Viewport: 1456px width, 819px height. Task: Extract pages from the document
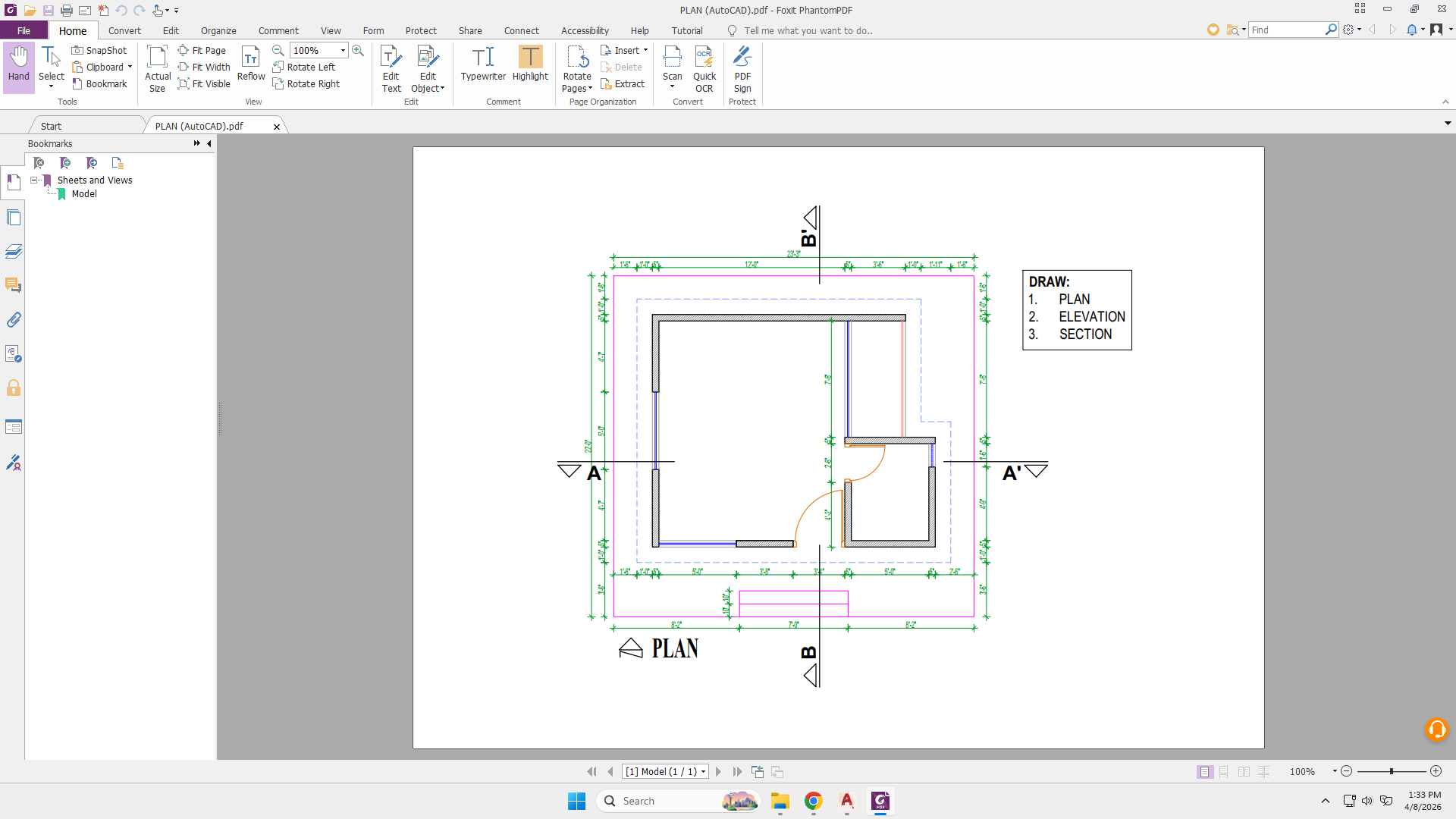(623, 84)
